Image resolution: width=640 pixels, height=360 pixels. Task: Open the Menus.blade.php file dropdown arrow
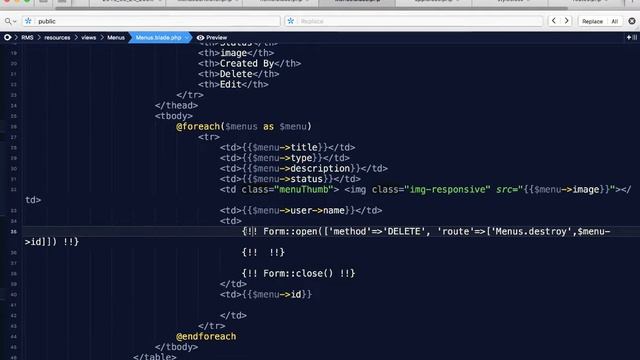(187, 38)
